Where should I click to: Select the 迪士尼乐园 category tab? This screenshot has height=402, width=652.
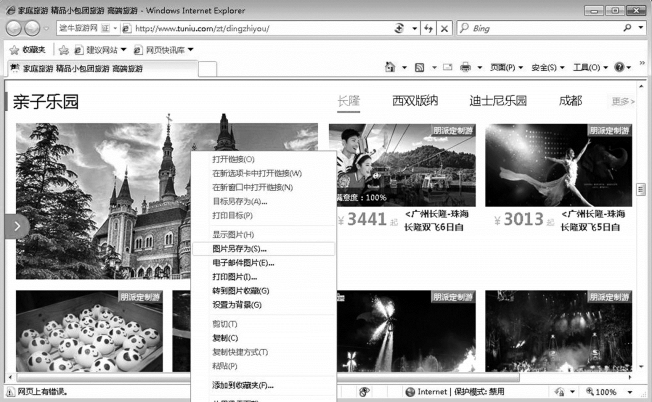(x=498, y=101)
